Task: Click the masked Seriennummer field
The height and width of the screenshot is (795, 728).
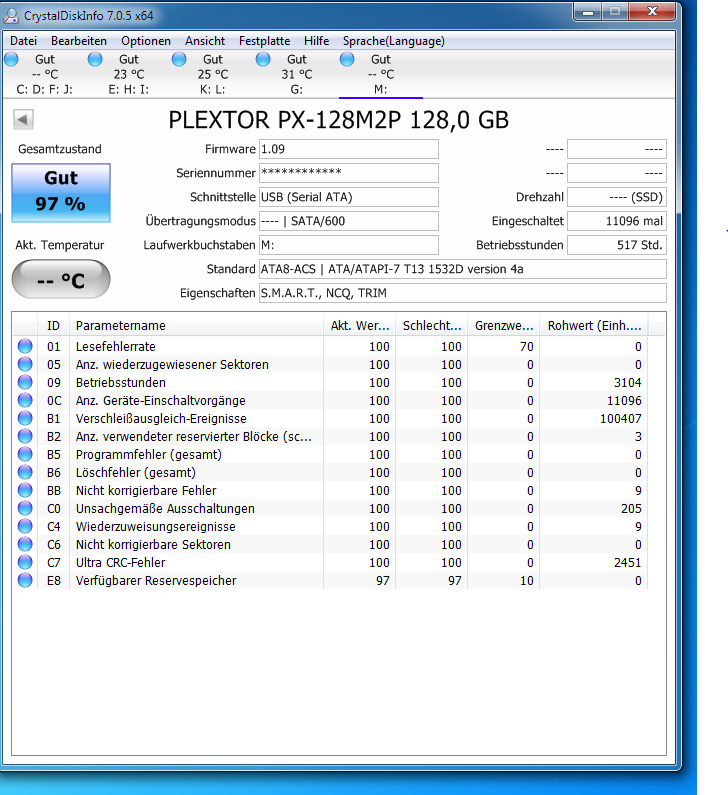Action: (349, 173)
